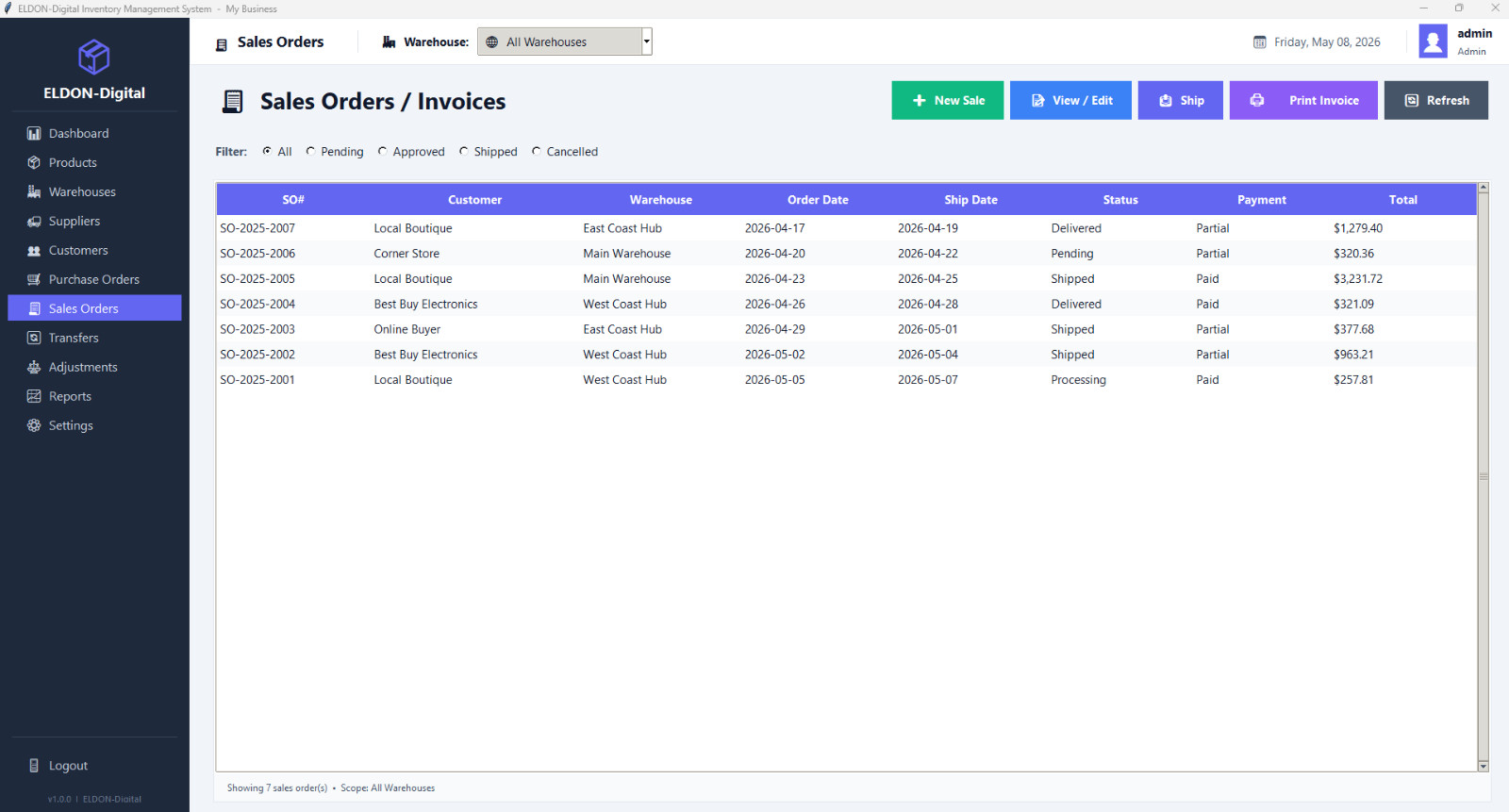This screenshot has height=812, width=1509.
Task: Click the table scrollbar down arrow
Action: point(1483,766)
